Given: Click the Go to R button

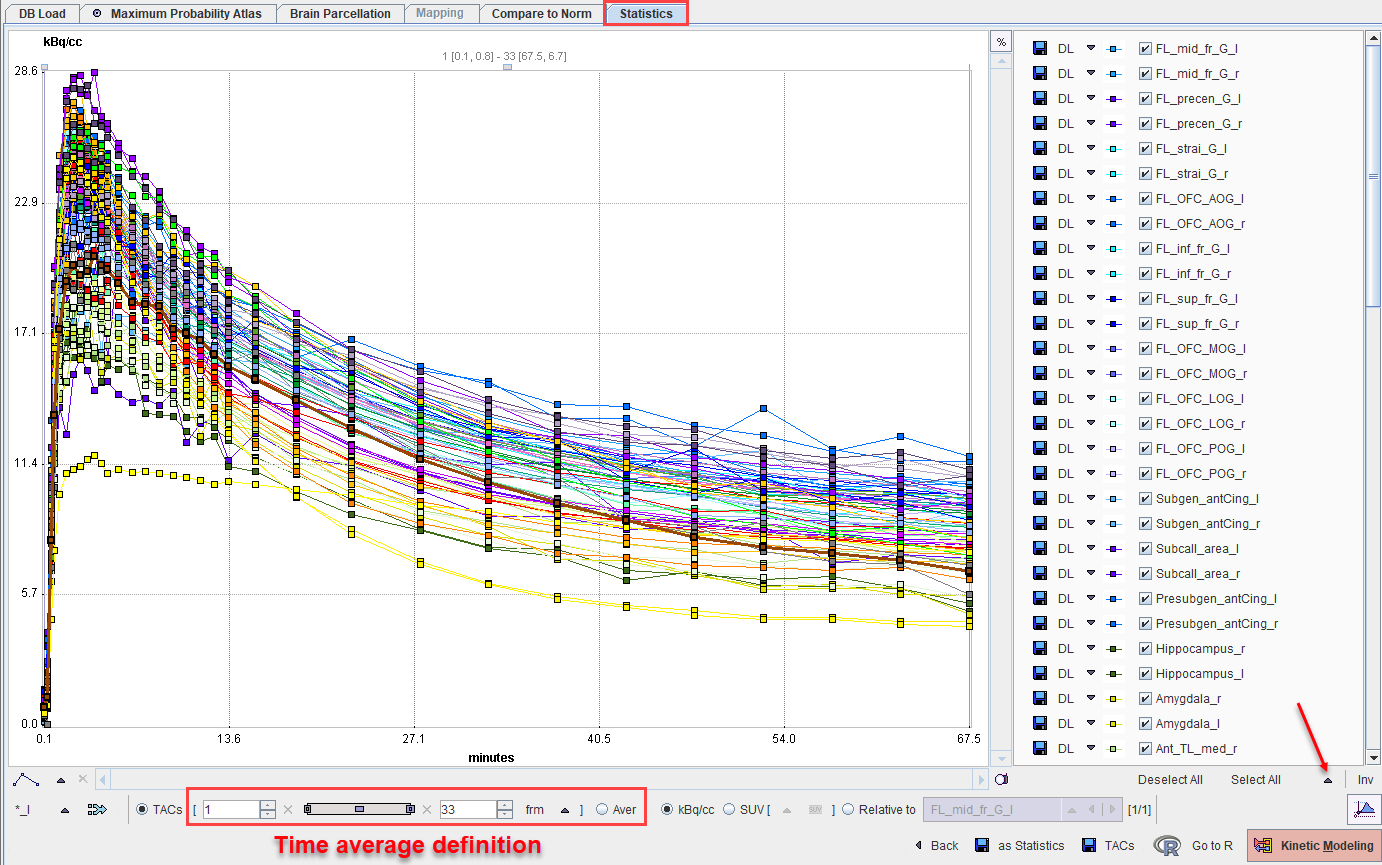Looking at the screenshot, I should pyautogui.click(x=1195, y=846).
